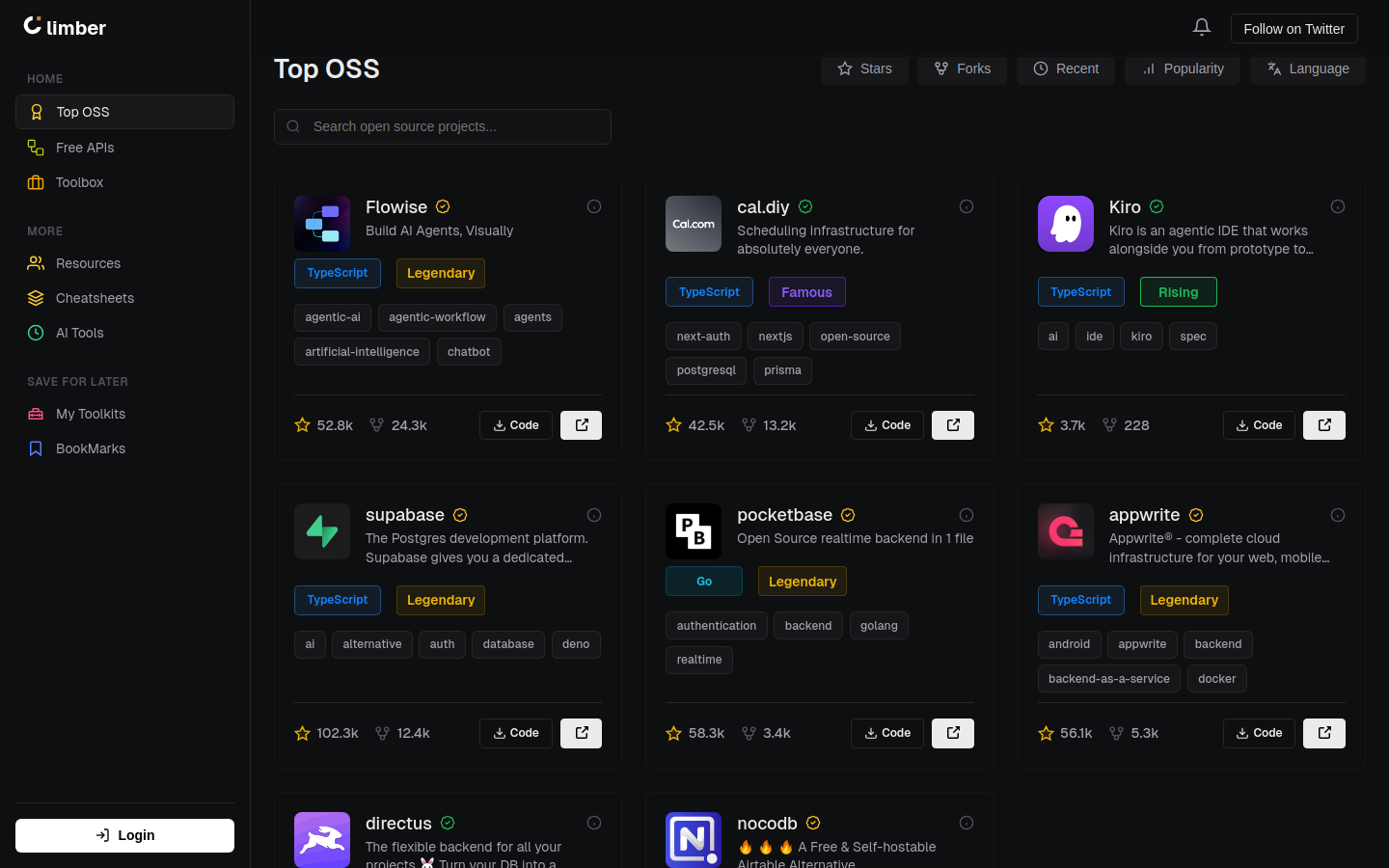The height and width of the screenshot is (868, 1389).
Task: Sort projects by Forks
Action: pyautogui.click(x=962, y=68)
